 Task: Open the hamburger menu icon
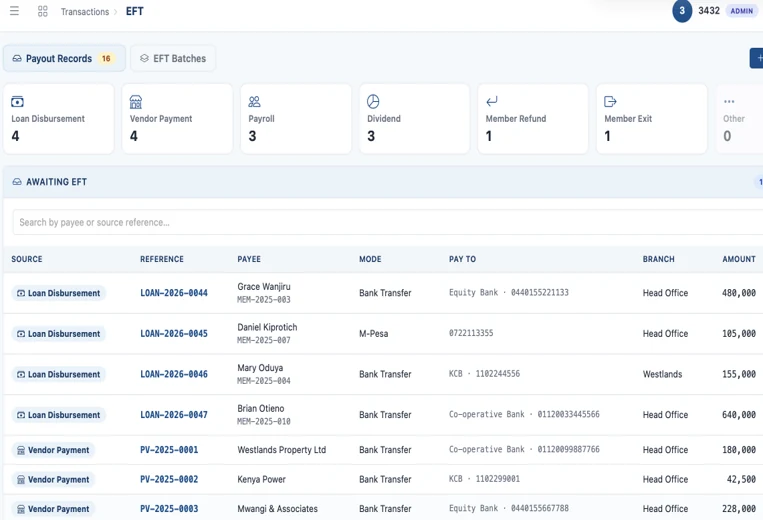click(14, 11)
